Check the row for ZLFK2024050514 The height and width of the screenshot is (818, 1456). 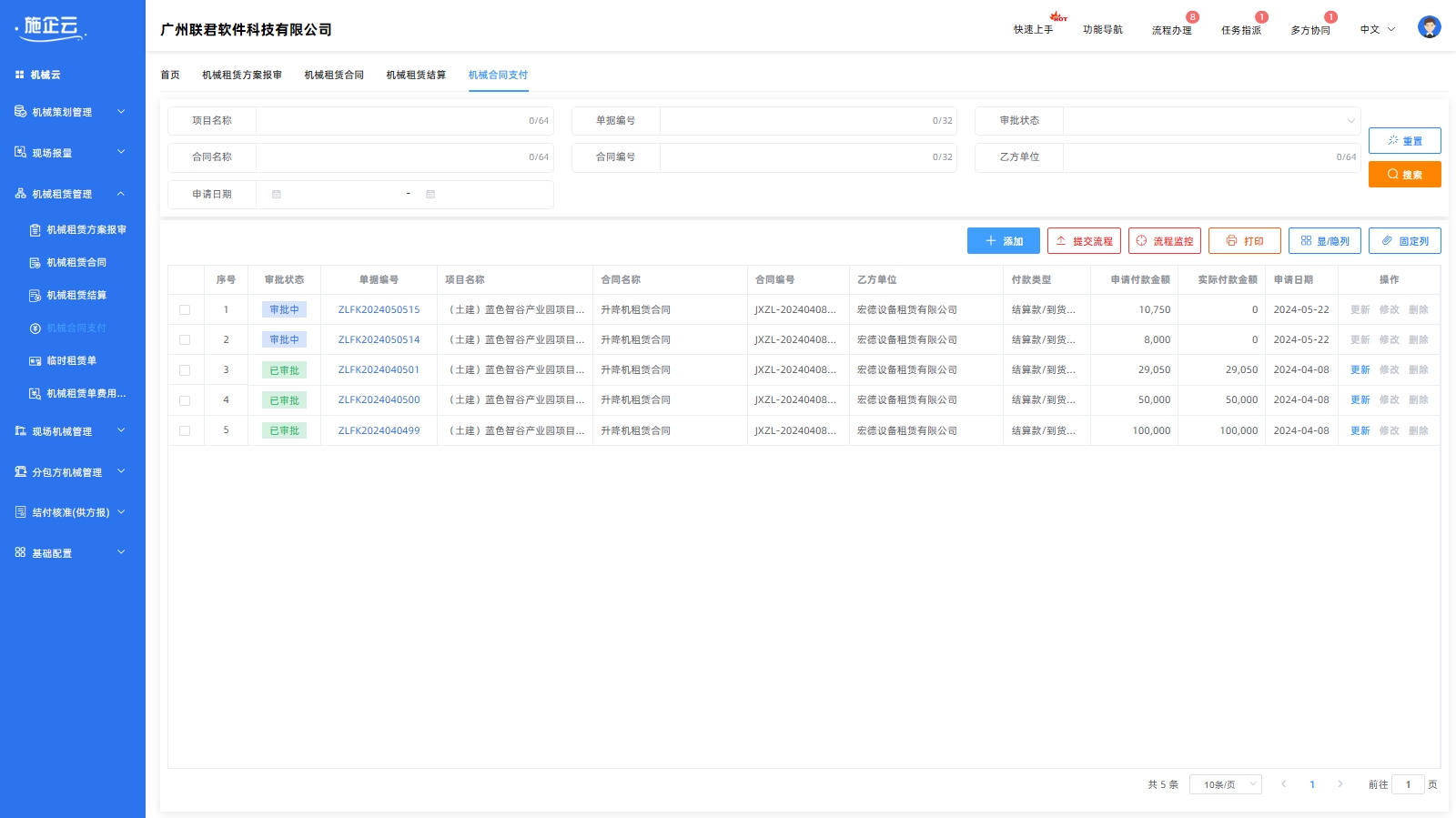[185, 340]
